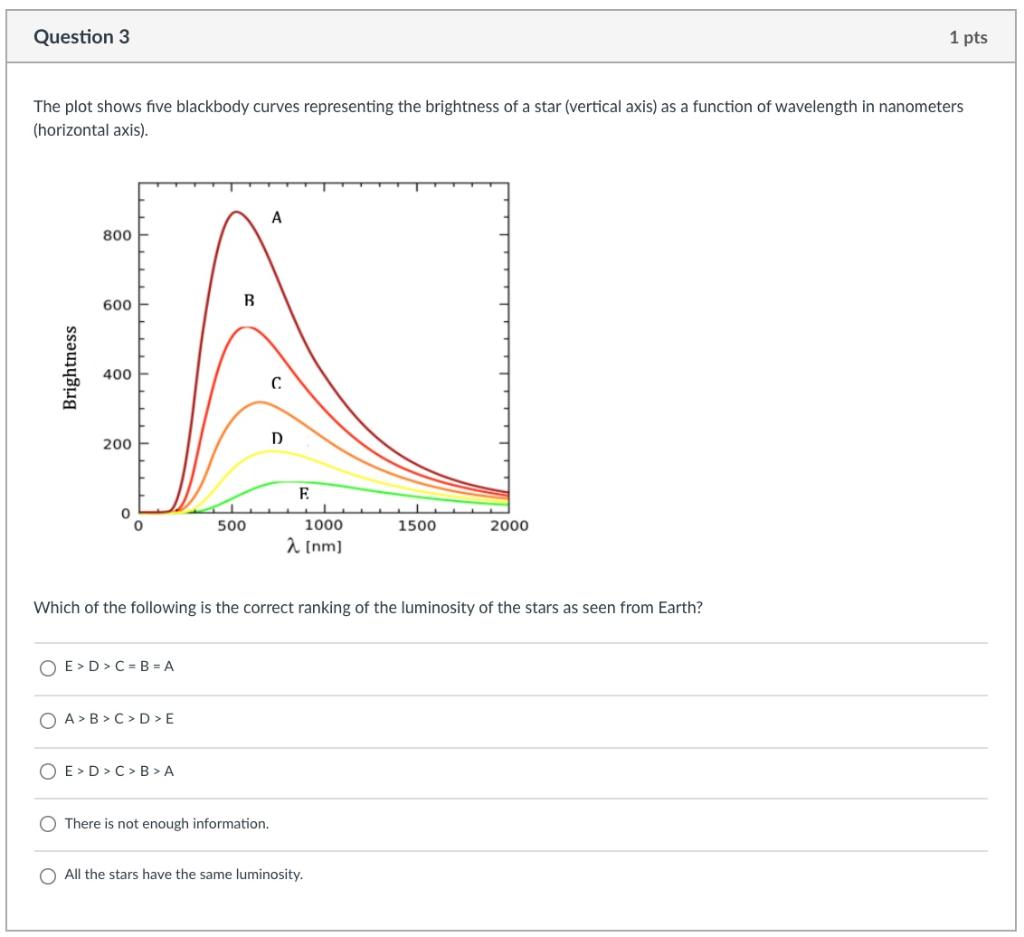Click the λ [nm] axis label

click(313, 543)
